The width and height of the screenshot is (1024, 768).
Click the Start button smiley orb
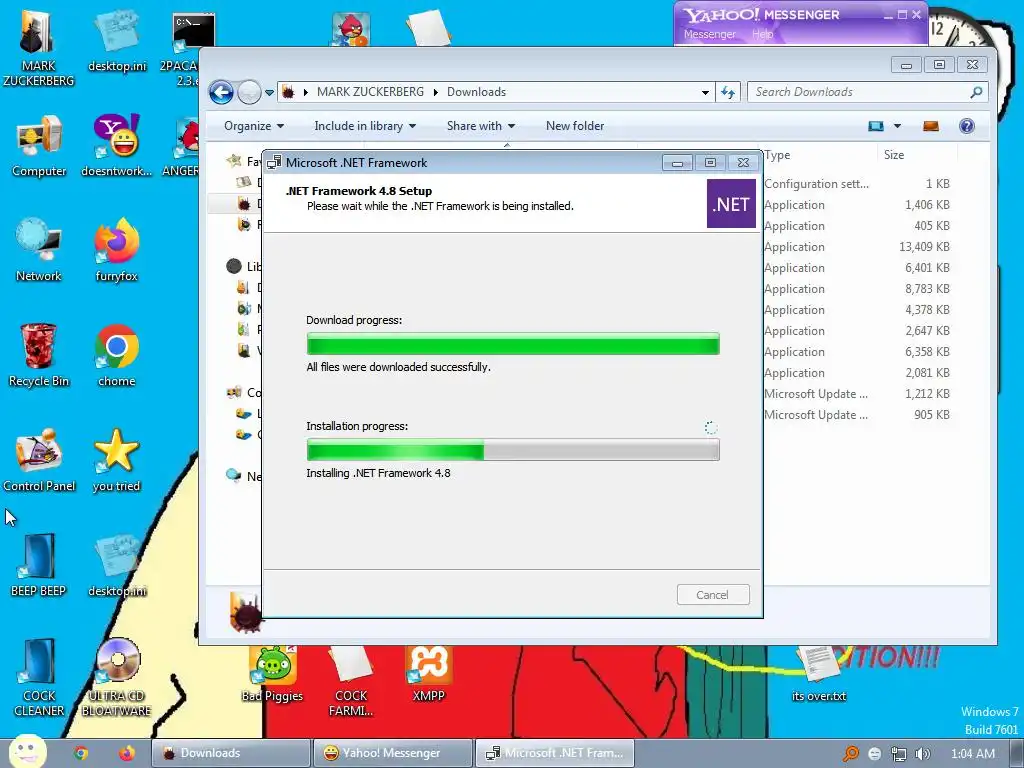pos(27,752)
